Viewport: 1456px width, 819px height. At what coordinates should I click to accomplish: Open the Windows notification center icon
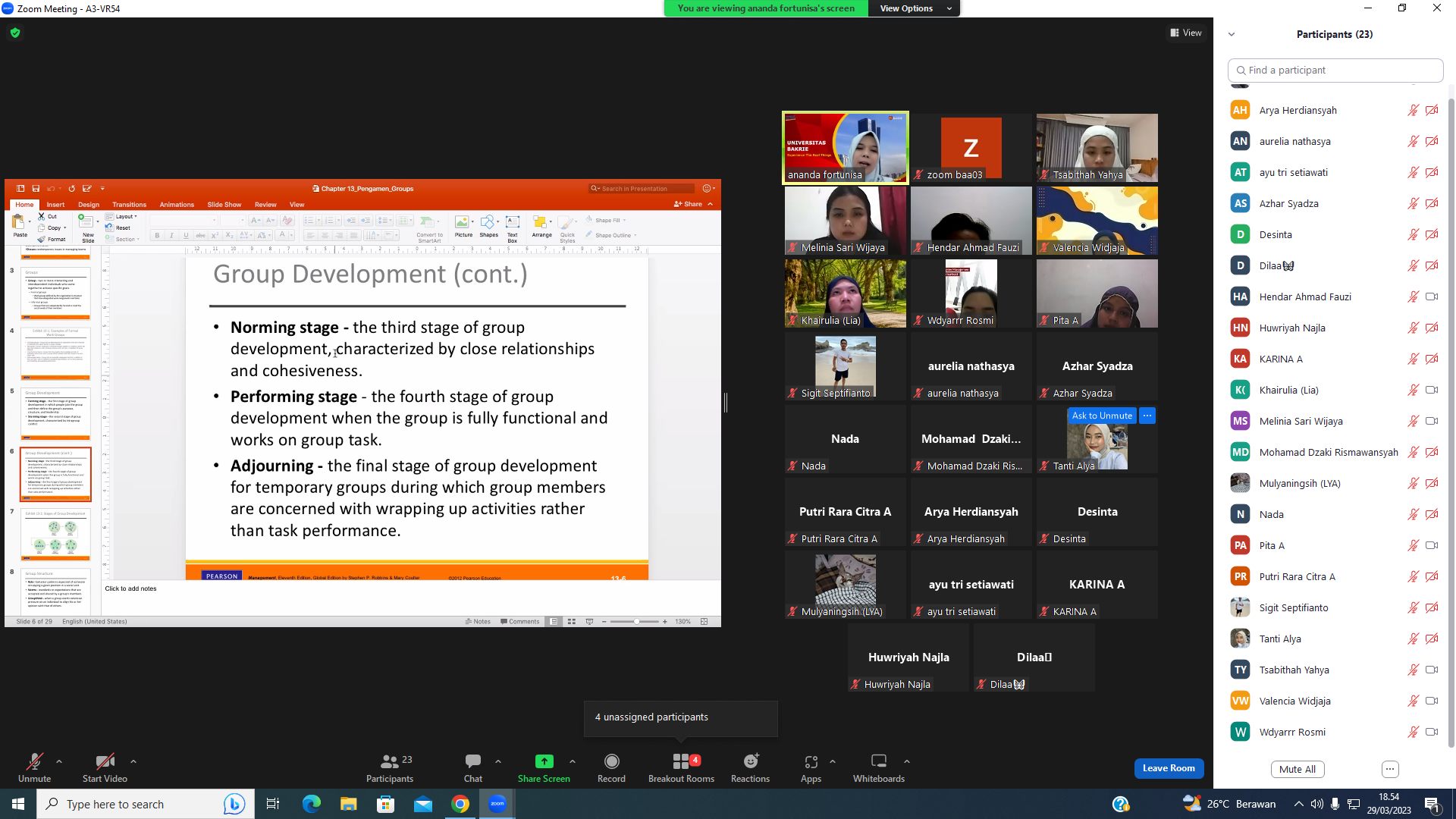1432,804
